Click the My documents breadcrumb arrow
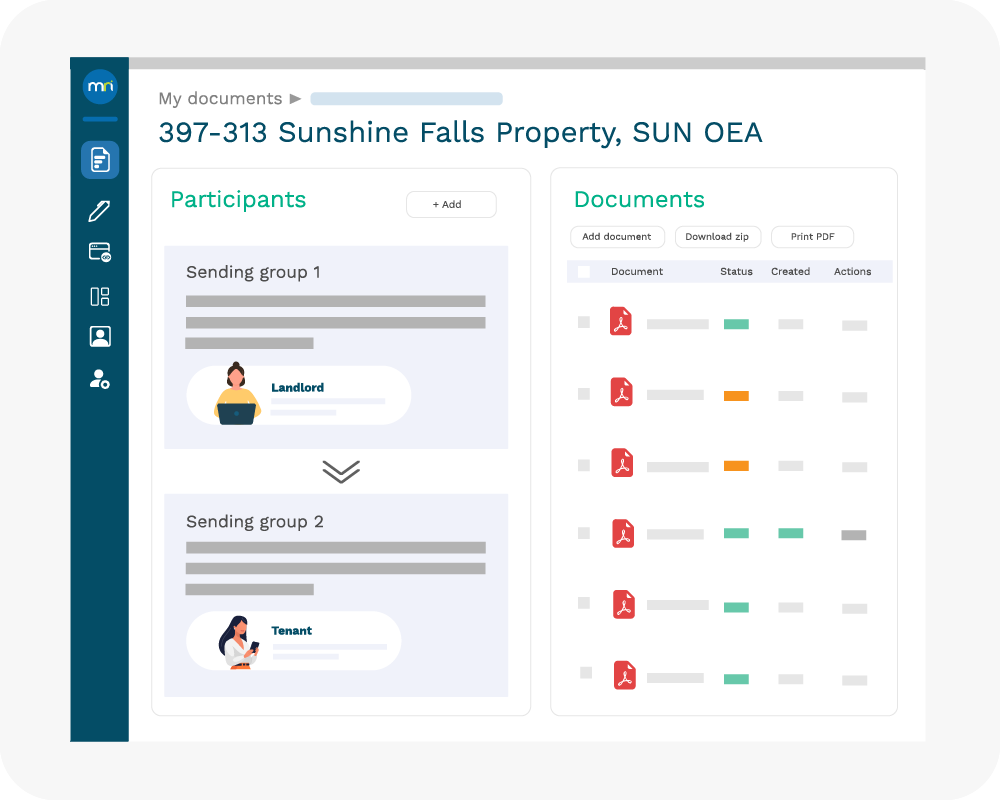1000x800 pixels. [295, 99]
